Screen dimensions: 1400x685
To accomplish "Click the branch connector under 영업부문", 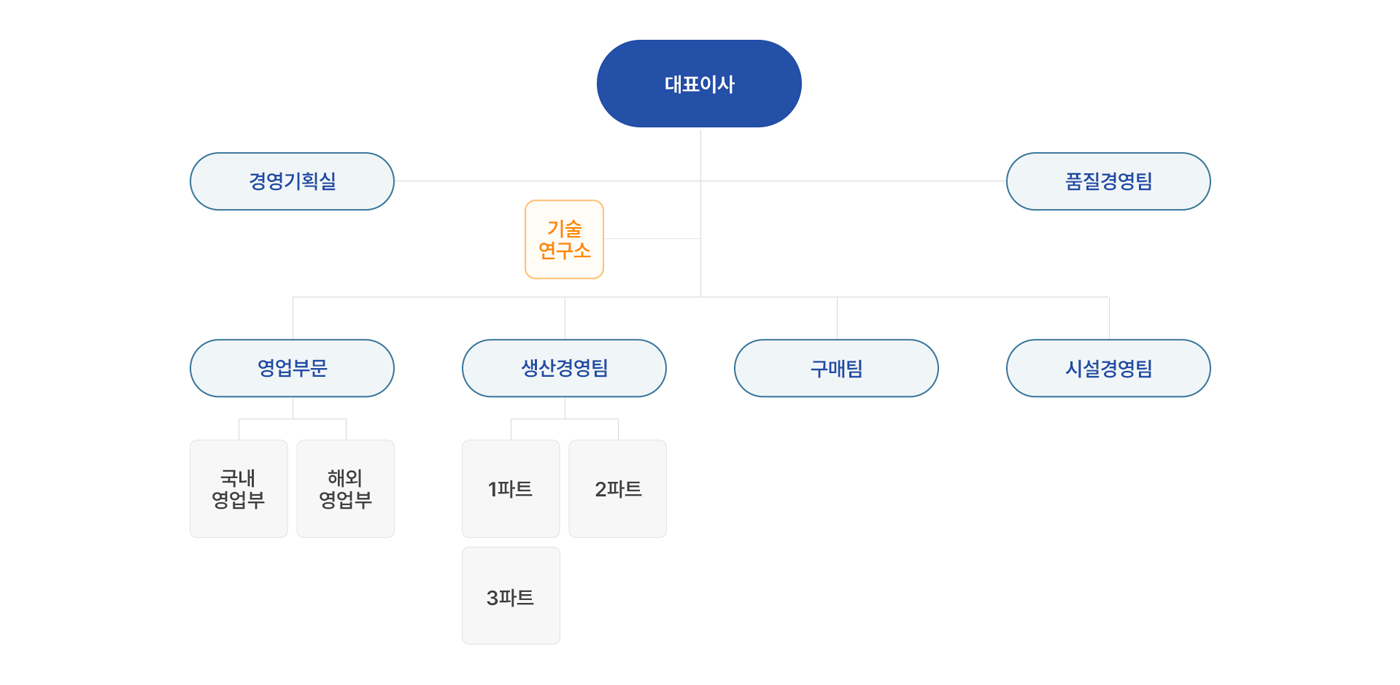I will [293, 419].
